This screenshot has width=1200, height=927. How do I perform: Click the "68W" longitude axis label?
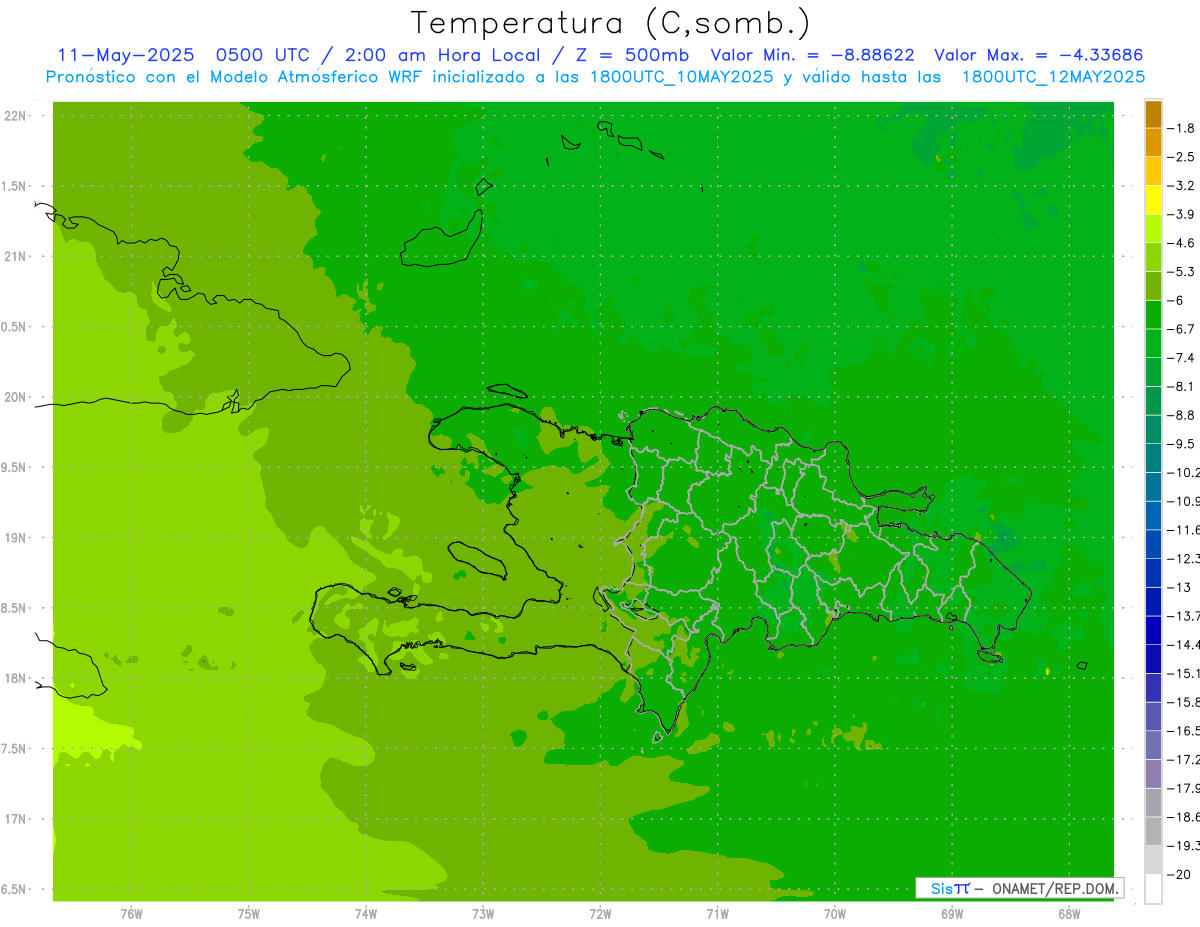pyautogui.click(x=1069, y=913)
